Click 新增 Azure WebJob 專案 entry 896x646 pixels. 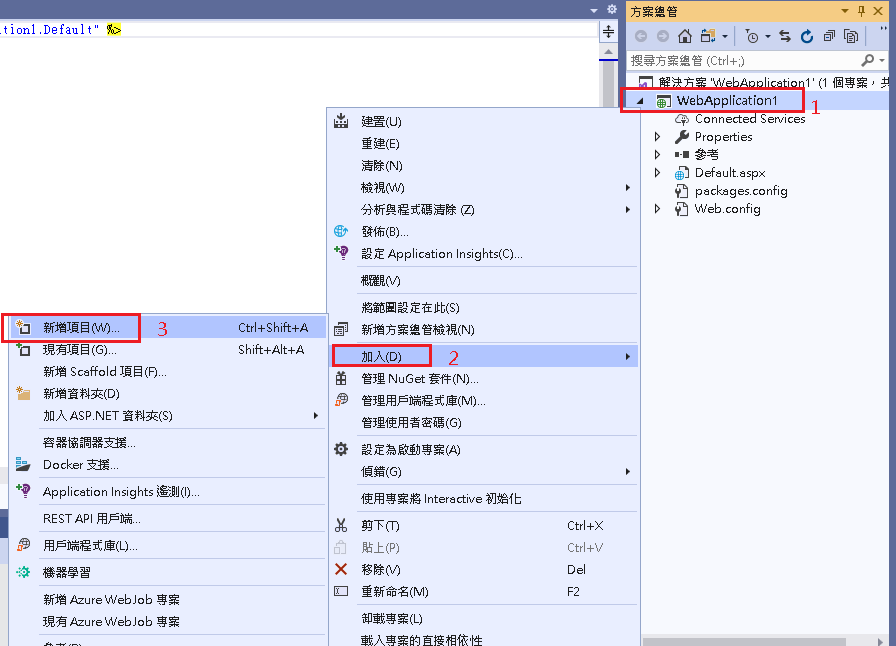point(168,600)
